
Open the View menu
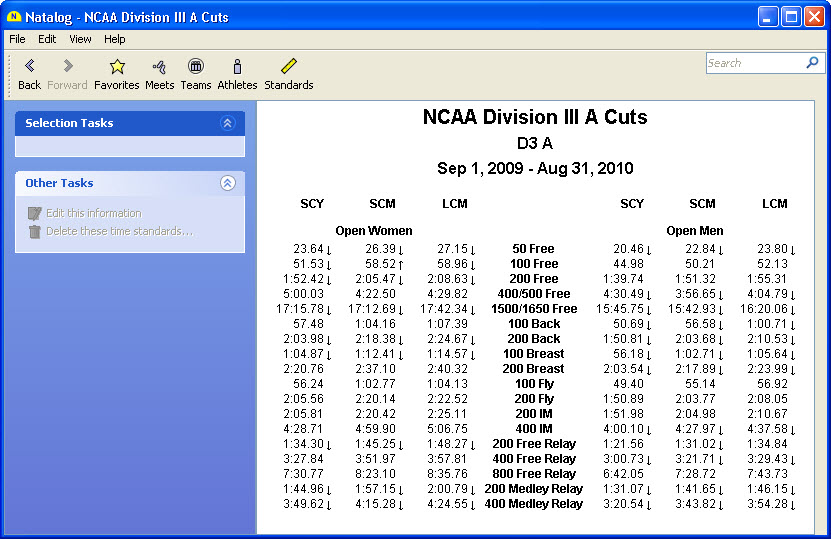(80, 39)
